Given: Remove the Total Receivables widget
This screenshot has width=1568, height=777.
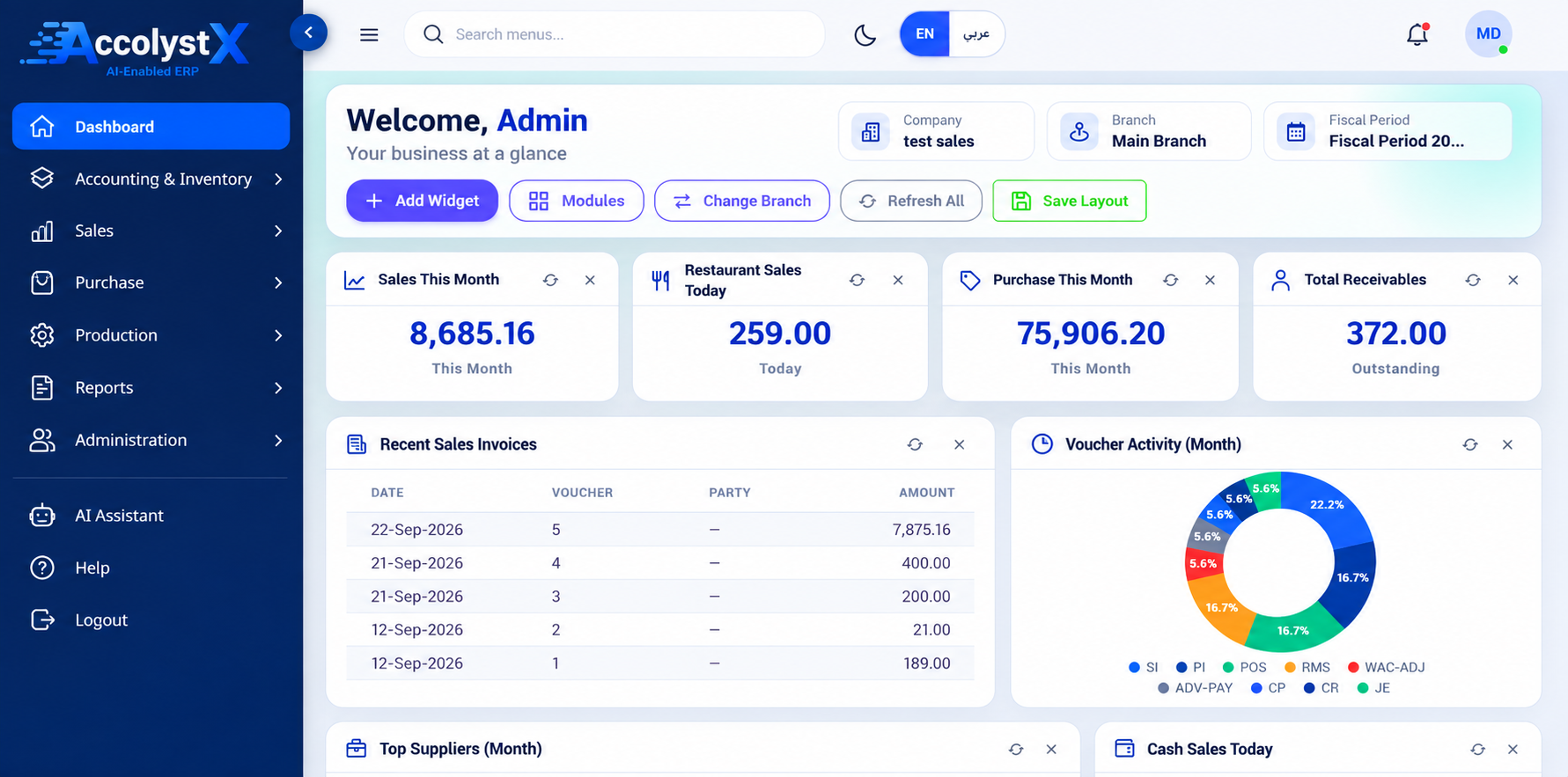Looking at the screenshot, I should tap(1513, 280).
